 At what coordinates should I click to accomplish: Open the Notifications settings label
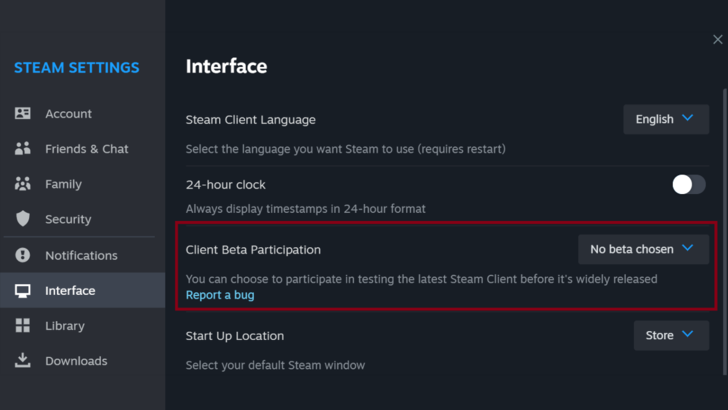point(80,255)
